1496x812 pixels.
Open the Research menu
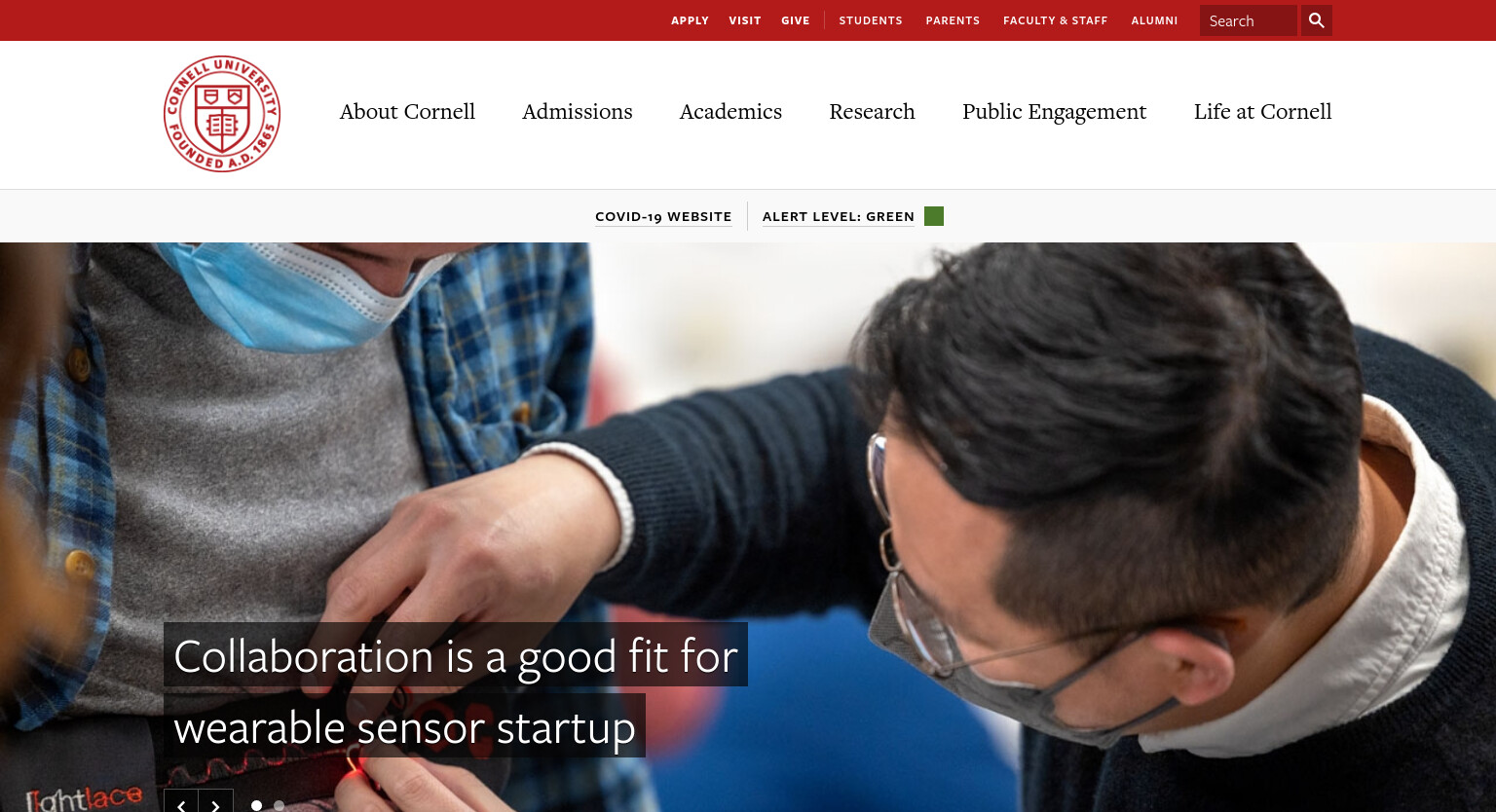[872, 112]
